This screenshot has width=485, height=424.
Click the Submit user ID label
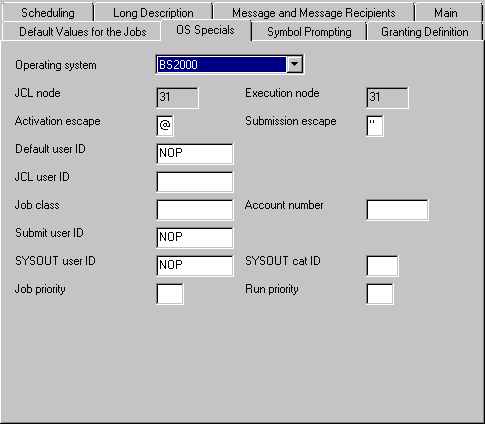pos(49,233)
